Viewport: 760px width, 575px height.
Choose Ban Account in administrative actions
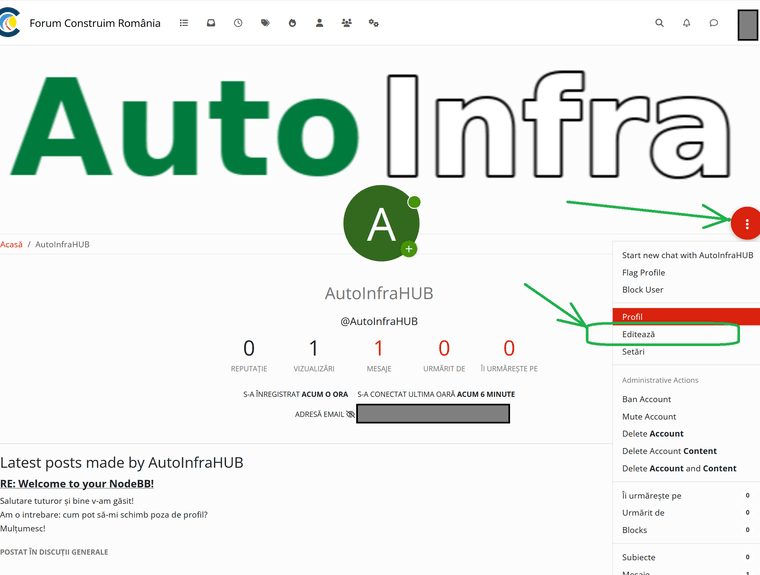(646, 399)
